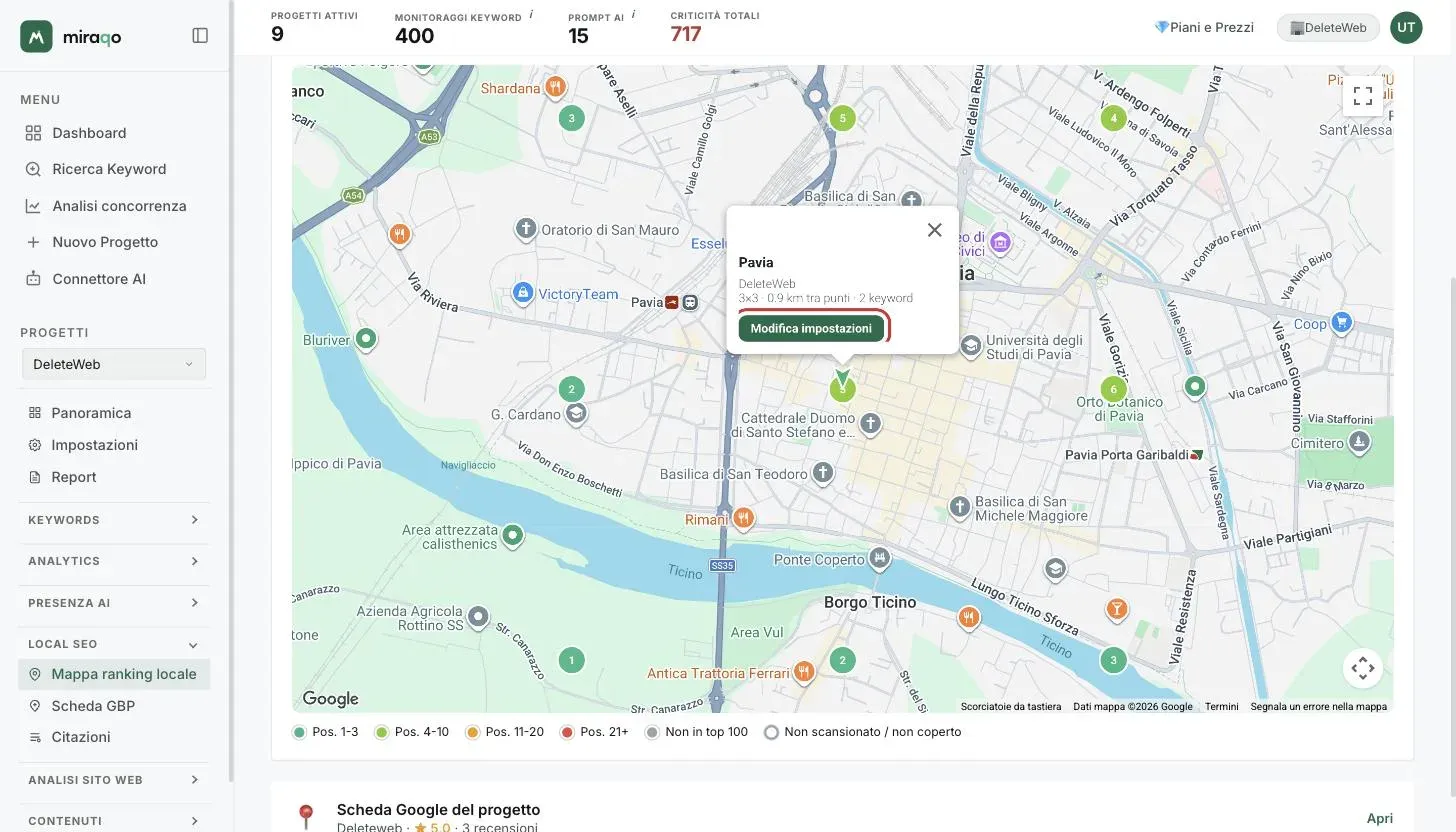
Task: Collapse the LOCAL SEO section
Action: click(114, 644)
